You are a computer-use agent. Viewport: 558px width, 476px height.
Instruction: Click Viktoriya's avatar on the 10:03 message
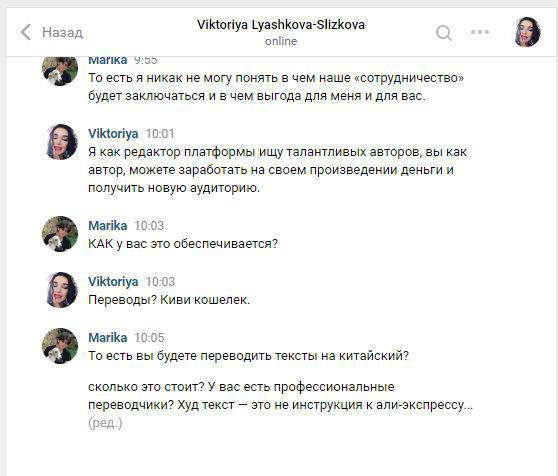point(60,290)
